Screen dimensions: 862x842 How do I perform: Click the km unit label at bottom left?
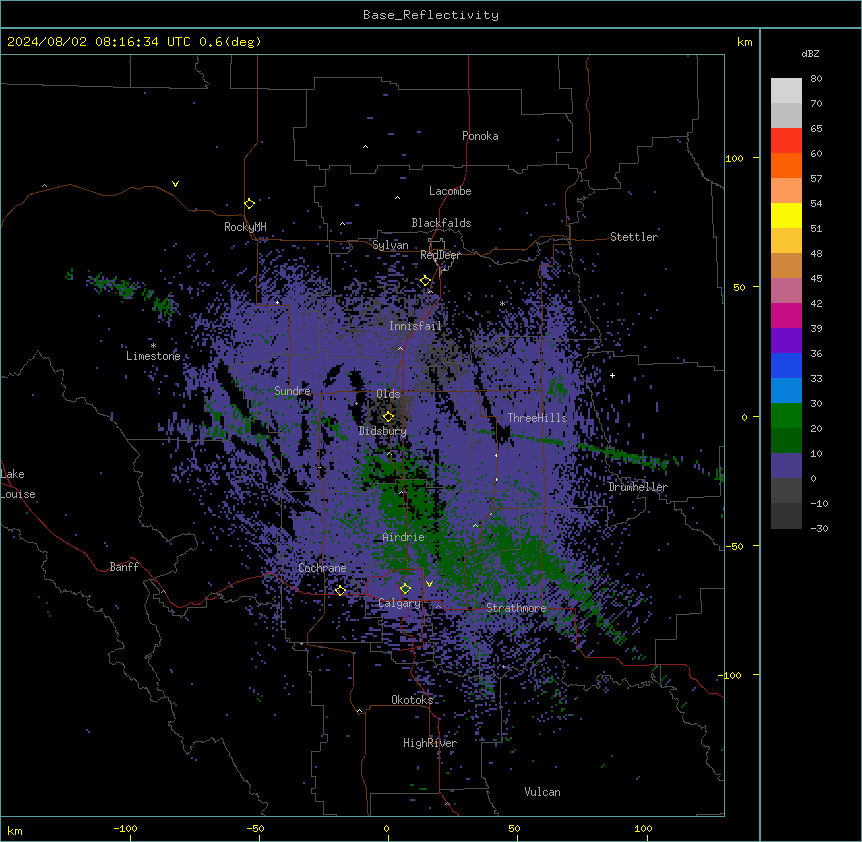click(x=15, y=831)
